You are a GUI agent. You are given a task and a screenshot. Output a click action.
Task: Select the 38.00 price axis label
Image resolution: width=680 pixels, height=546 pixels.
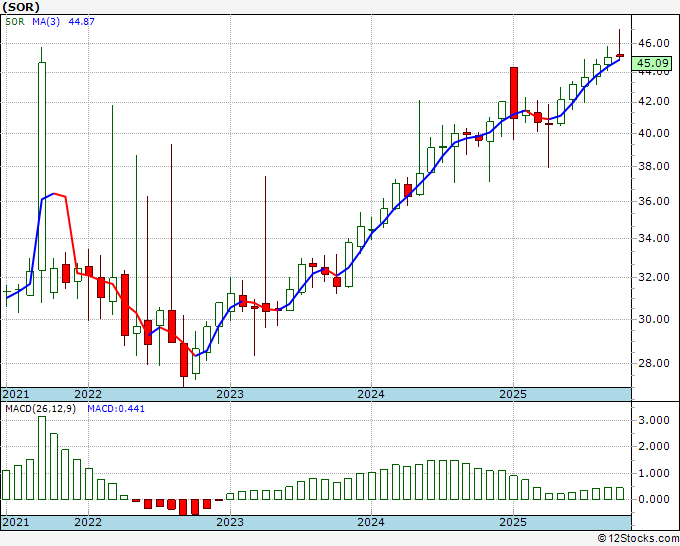pos(654,166)
